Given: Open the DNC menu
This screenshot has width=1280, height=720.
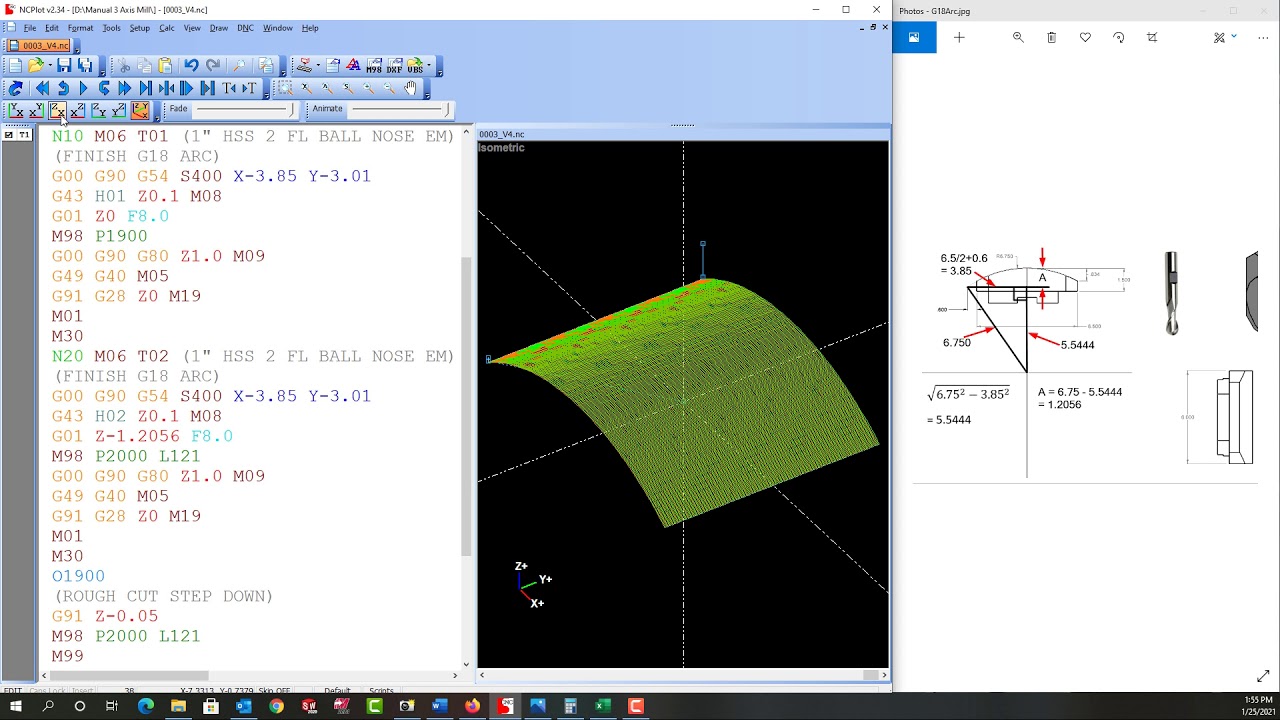Looking at the screenshot, I should [245, 28].
